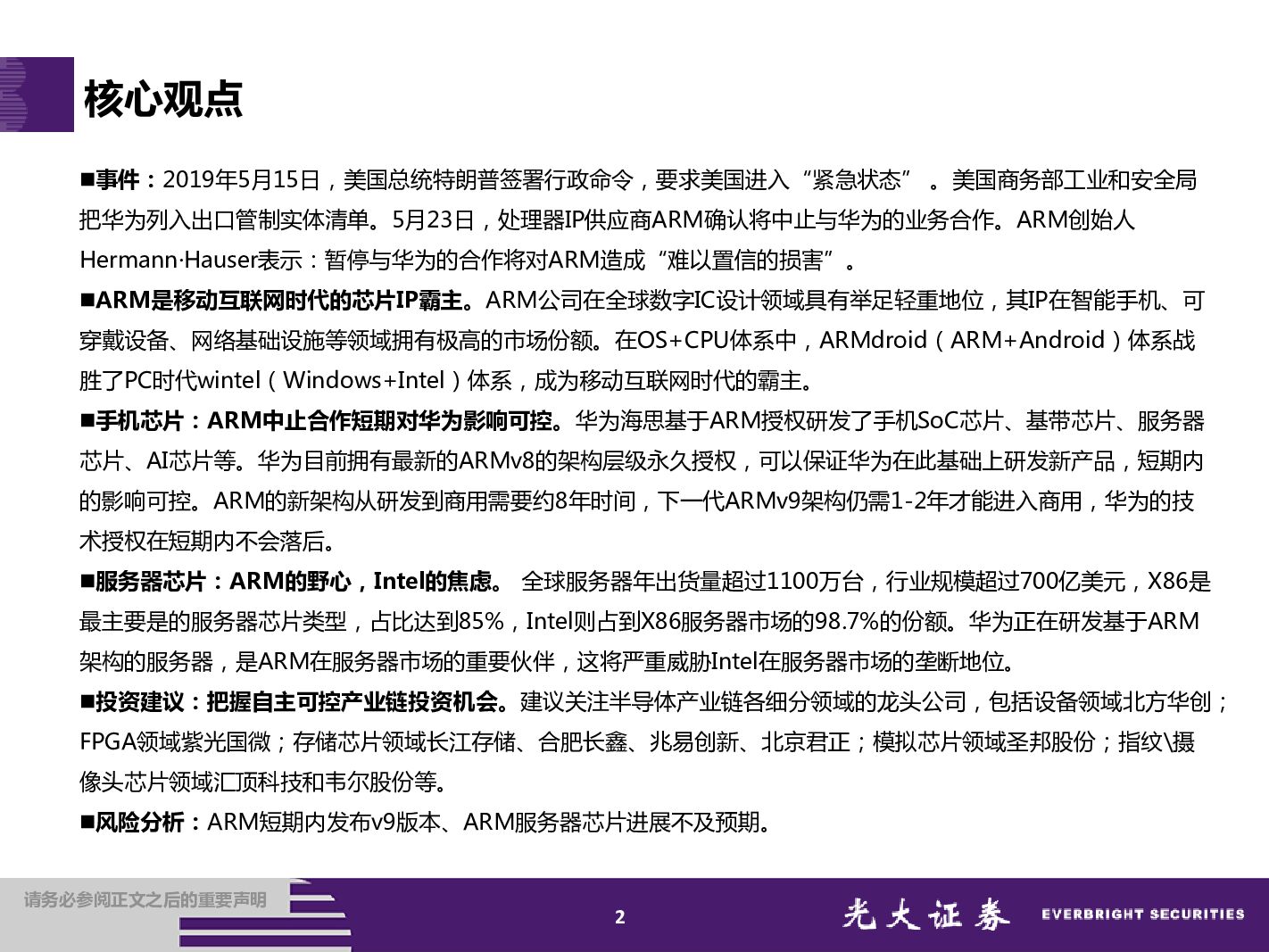Click the term OS+CPU体系
The image size is (1269, 952).
point(717,341)
